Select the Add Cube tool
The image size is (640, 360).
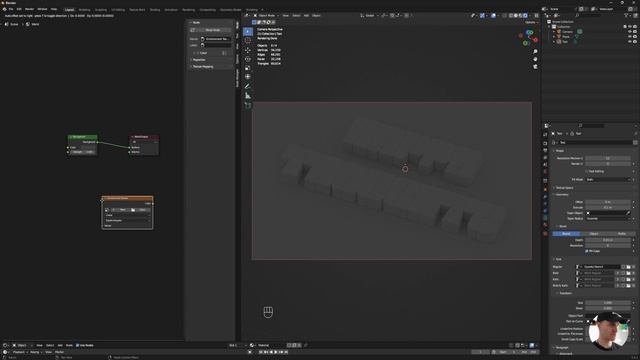(248, 105)
